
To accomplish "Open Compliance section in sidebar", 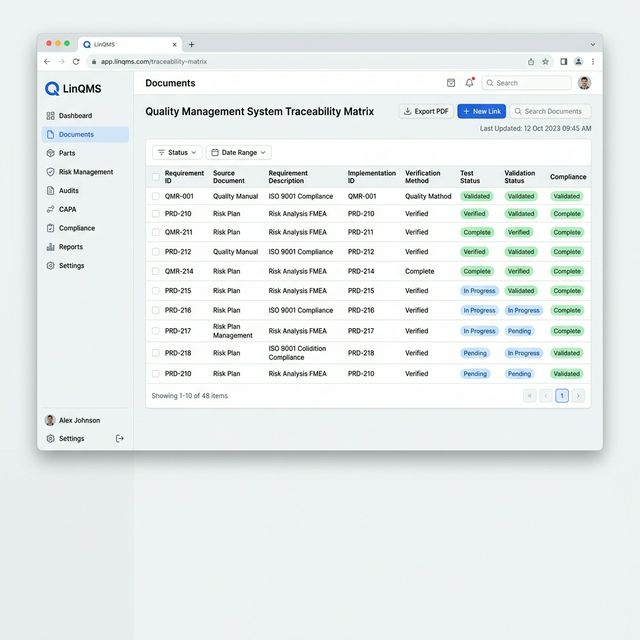I will pos(75,228).
